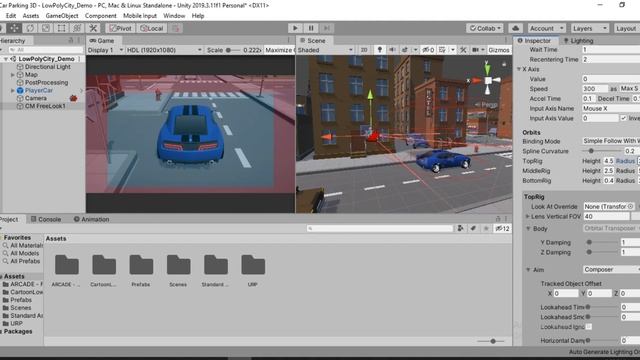Image resolution: width=640 pixels, height=360 pixels.
Task: Open the Display 1 dropdown
Action: pos(105,50)
